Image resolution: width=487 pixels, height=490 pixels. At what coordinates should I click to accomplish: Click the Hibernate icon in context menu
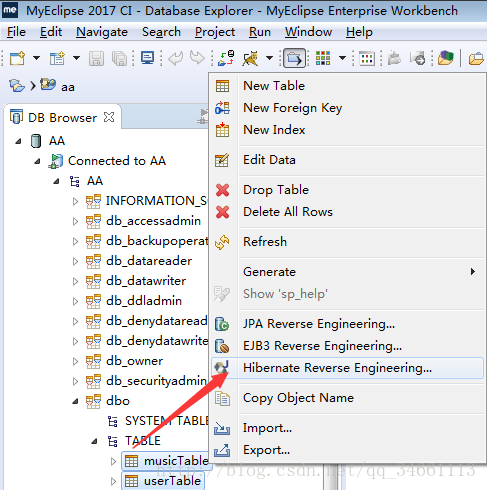(222, 367)
